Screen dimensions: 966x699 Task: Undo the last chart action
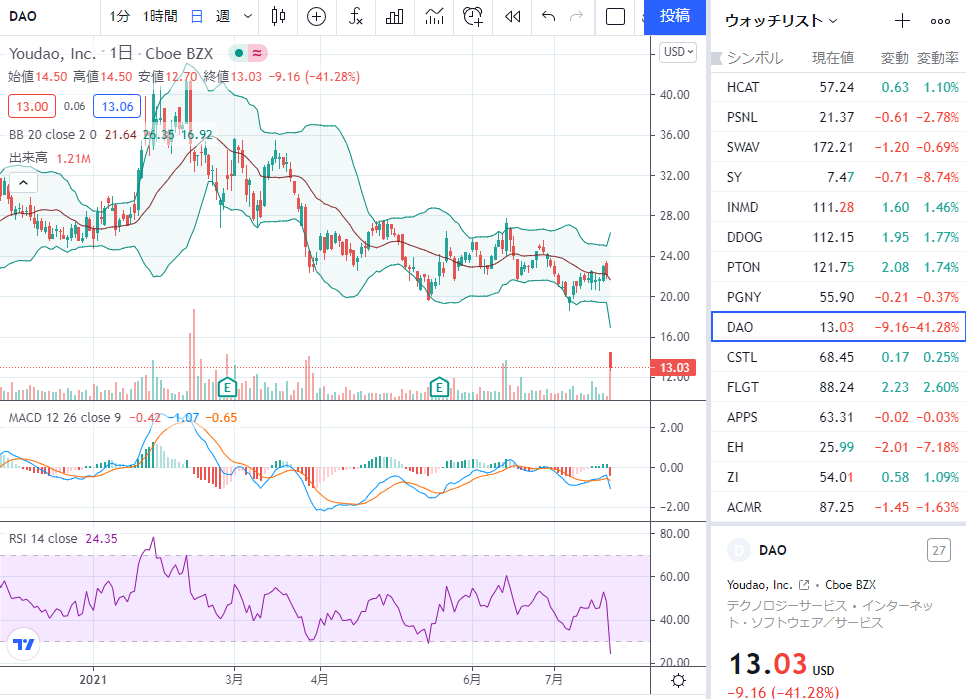coord(548,17)
